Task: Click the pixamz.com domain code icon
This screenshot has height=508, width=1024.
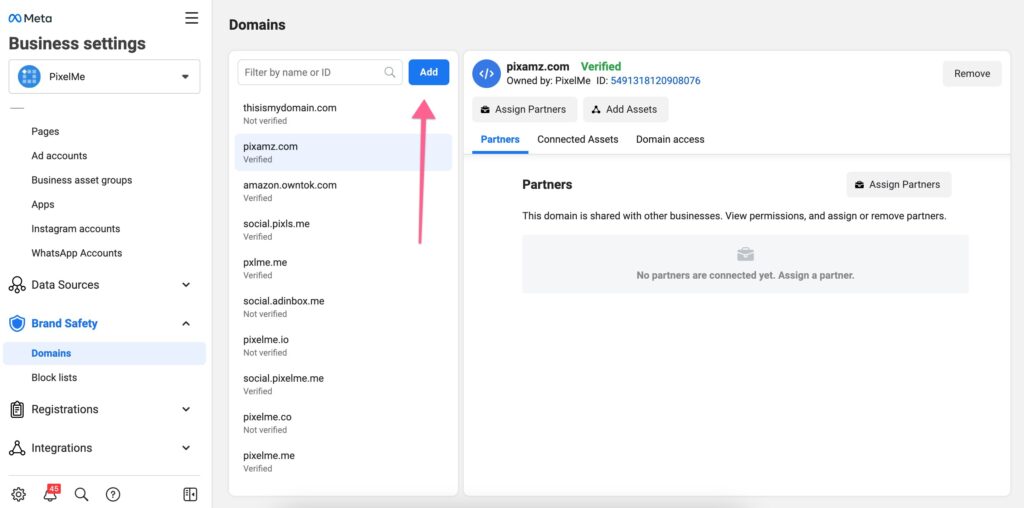Action: point(486,73)
